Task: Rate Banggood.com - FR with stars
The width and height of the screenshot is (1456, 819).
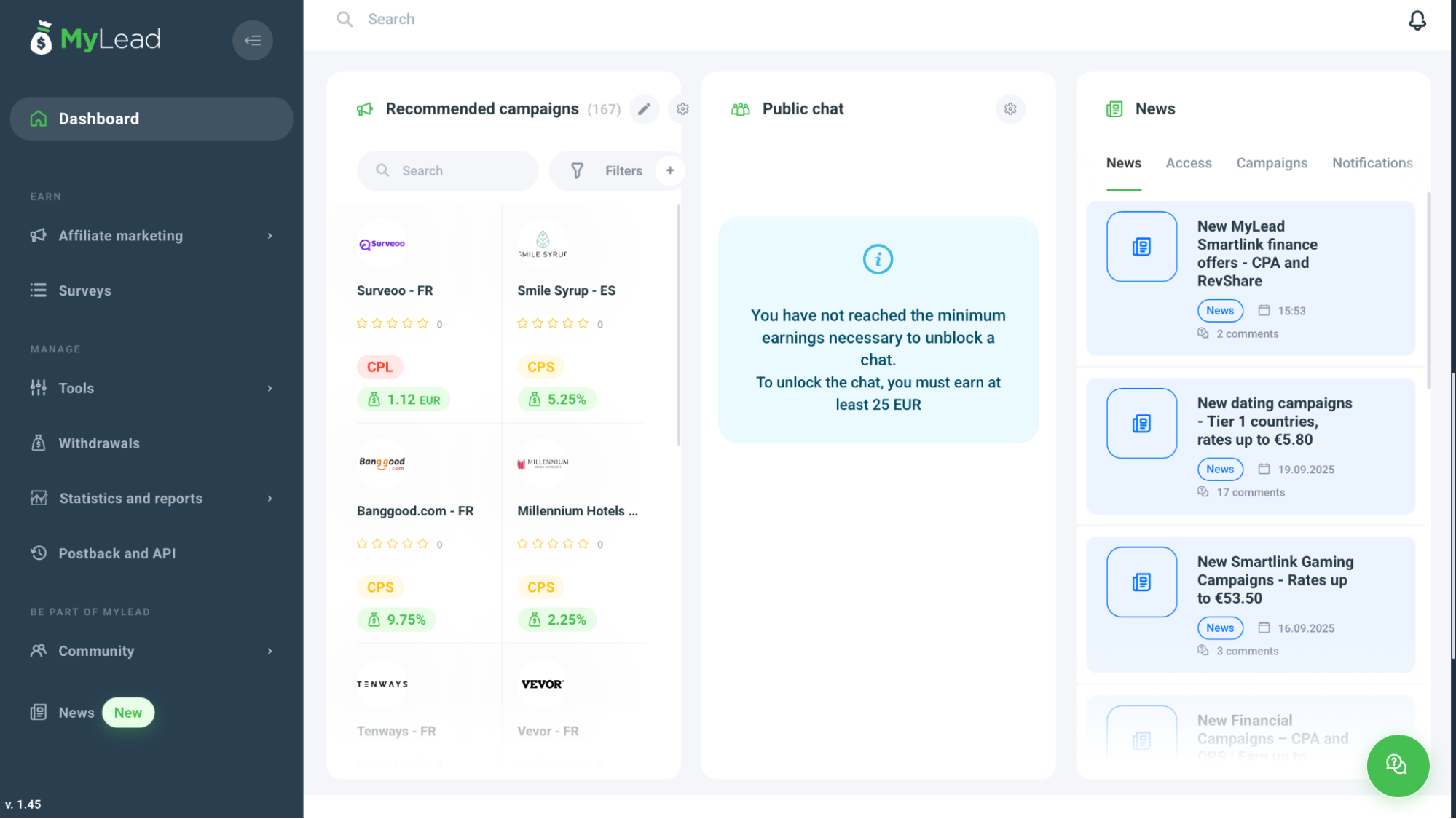Action: [392, 544]
